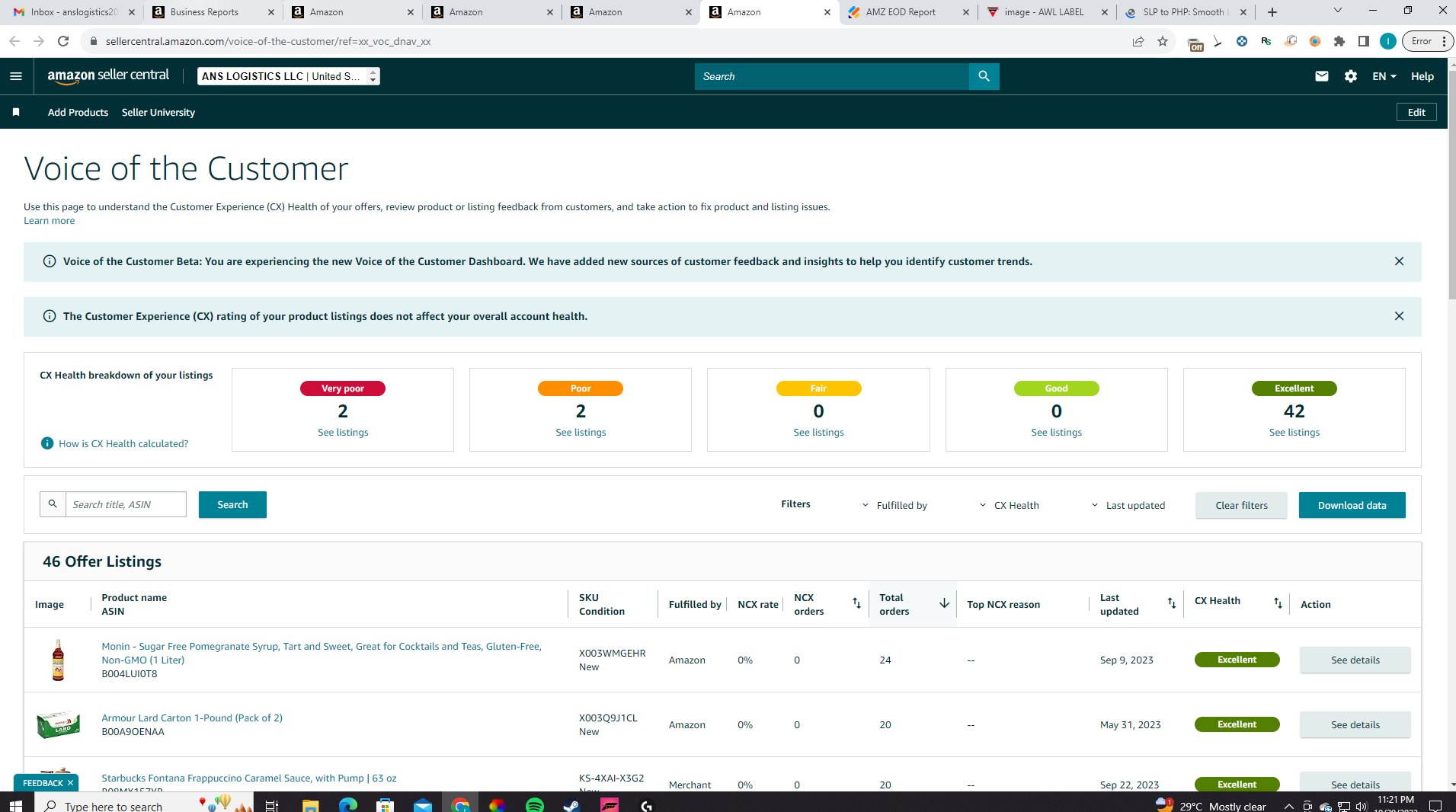Open the ANS LOGISTICS LLC account switcher

click(x=289, y=76)
